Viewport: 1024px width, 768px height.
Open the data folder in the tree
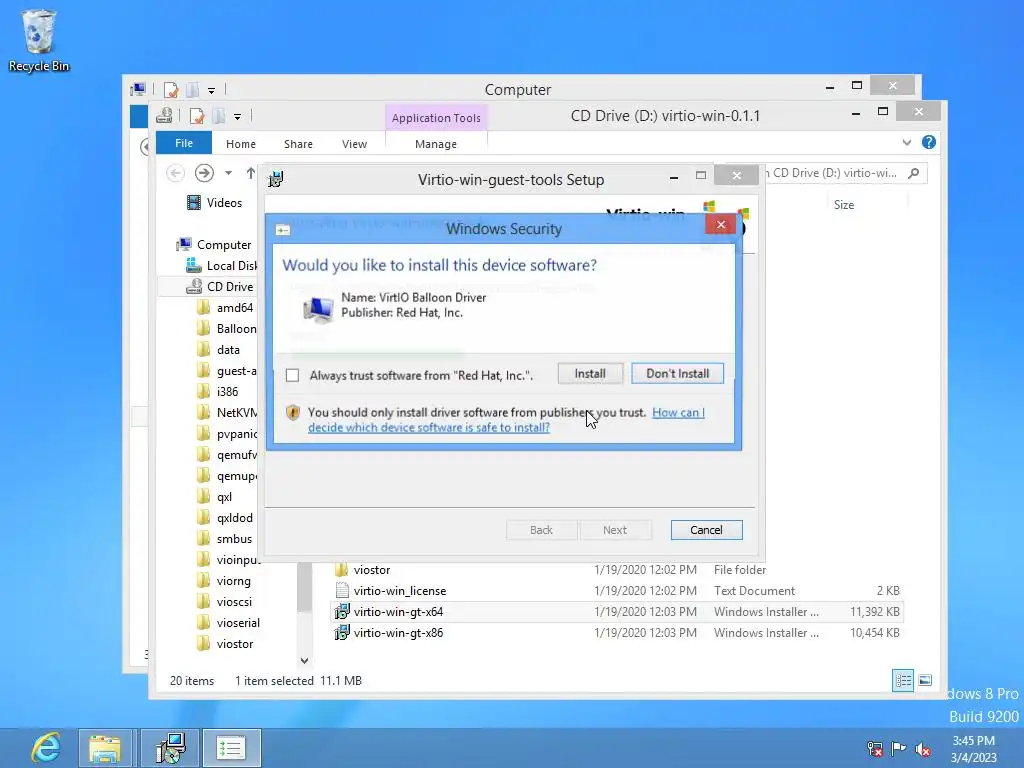click(219, 350)
